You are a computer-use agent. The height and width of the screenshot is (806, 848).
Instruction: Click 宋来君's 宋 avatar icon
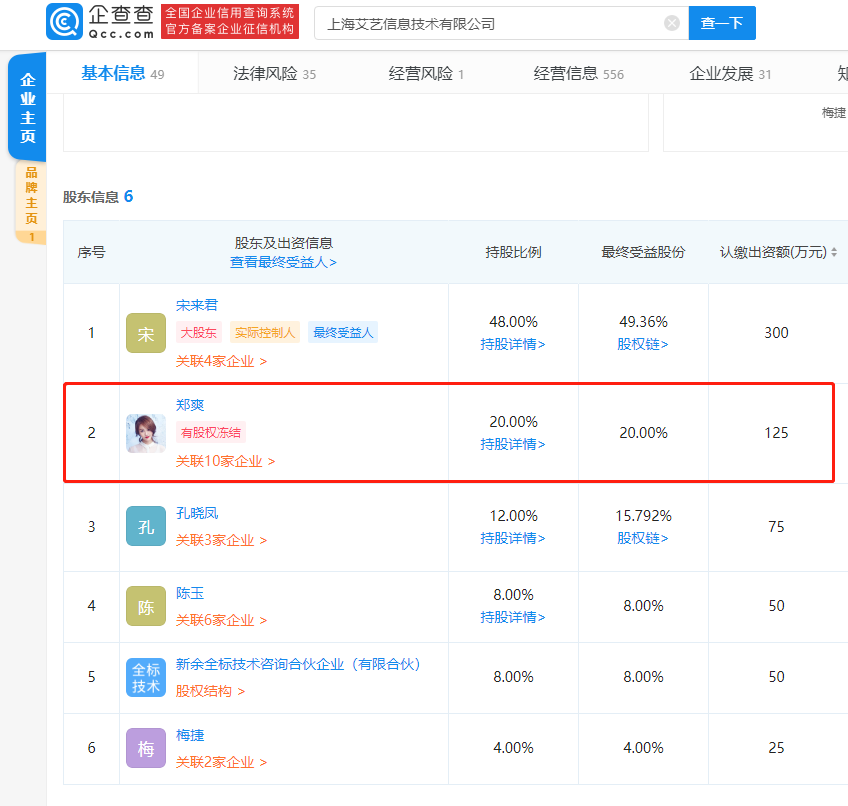click(x=145, y=333)
